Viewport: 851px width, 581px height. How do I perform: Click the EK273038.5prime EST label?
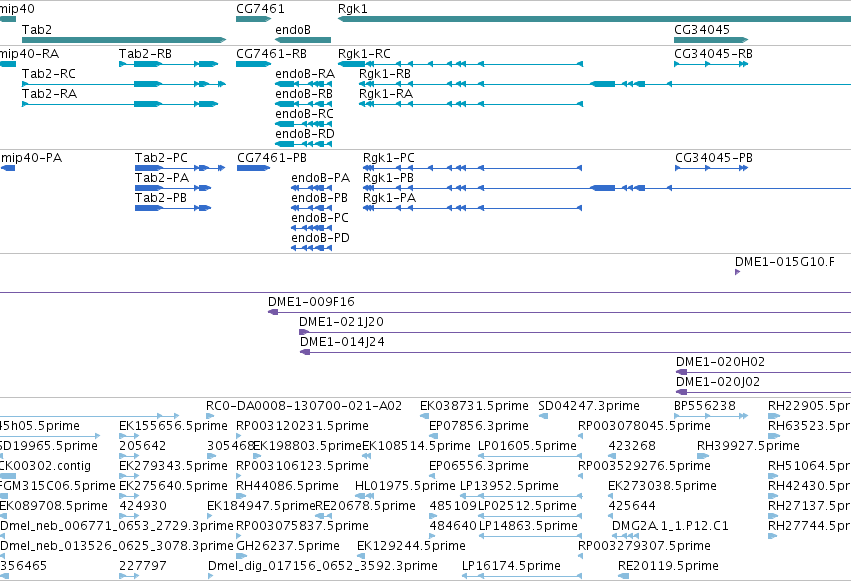(662, 486)
